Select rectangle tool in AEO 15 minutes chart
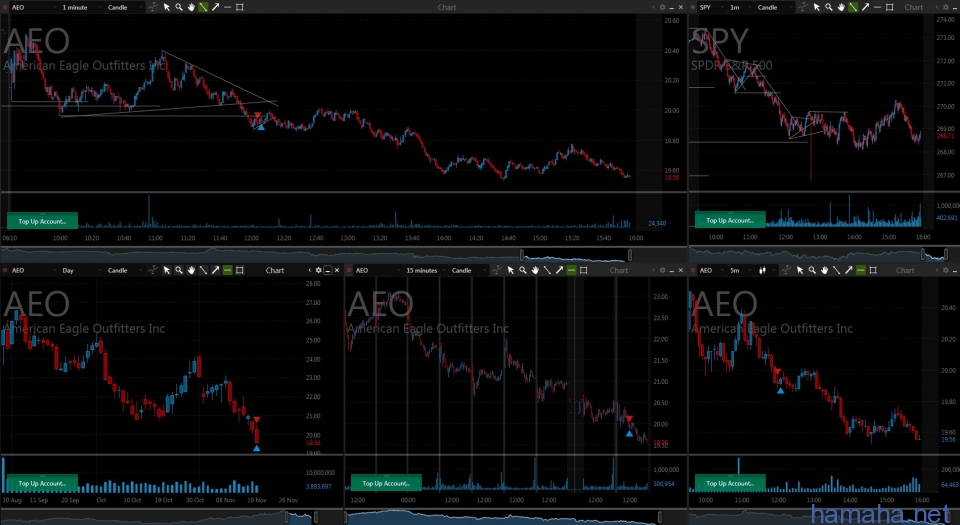 pos(583,270)
